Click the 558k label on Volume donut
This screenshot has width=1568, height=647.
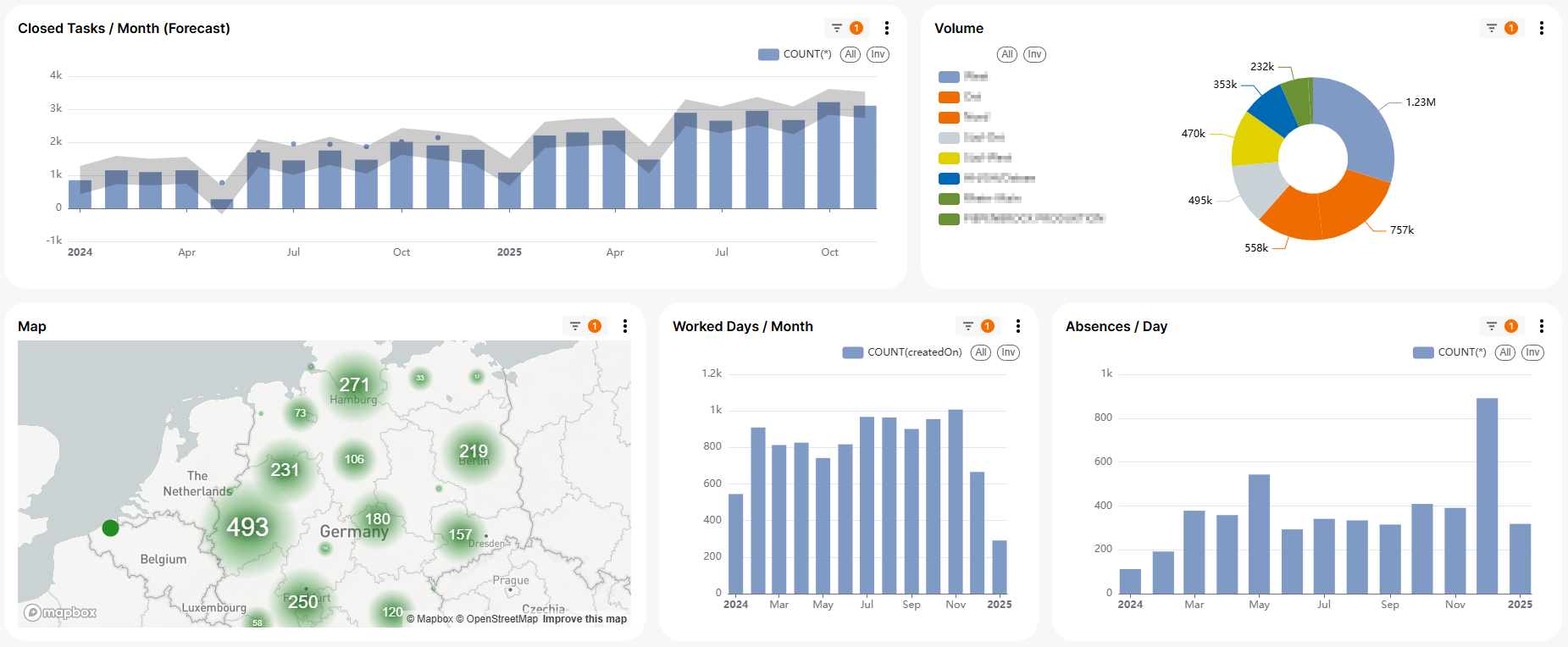pos(1256,248)
